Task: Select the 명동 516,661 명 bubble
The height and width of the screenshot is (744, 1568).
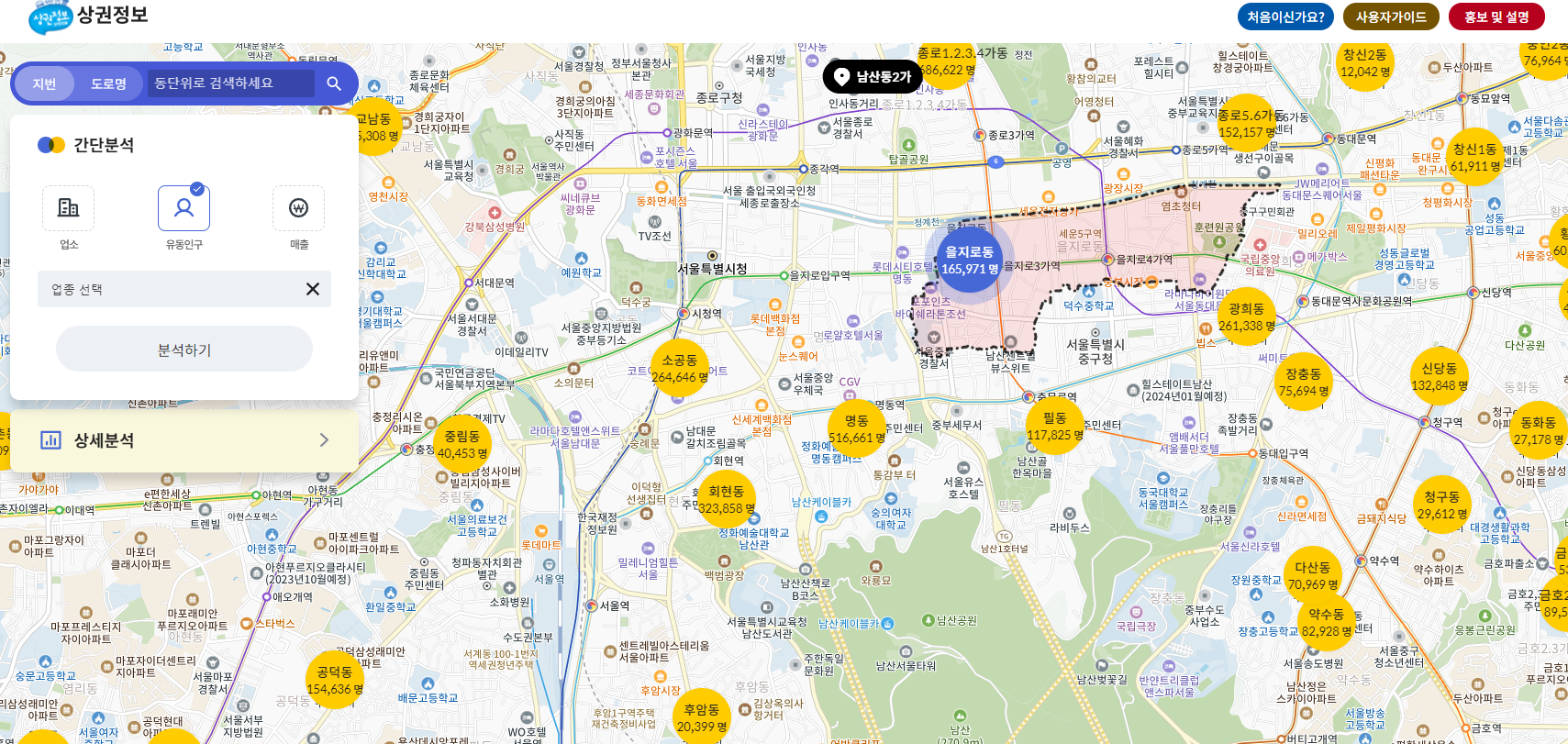Action: 857,429
